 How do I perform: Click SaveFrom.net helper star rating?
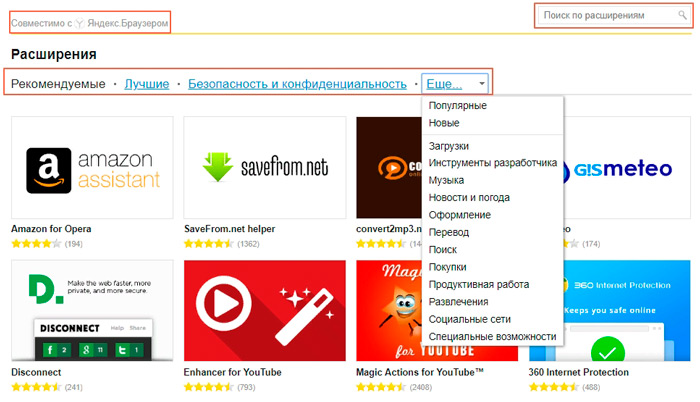coord(208,244)
